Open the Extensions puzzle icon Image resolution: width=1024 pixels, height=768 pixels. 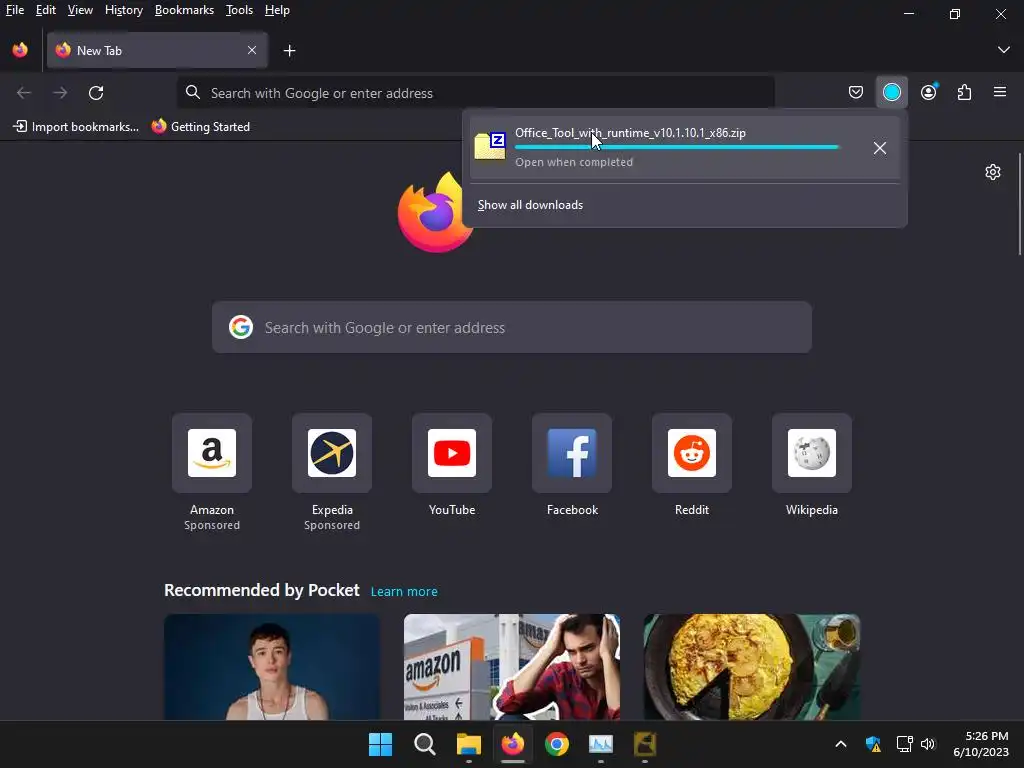pyautogui.click(x=964, y=93)
